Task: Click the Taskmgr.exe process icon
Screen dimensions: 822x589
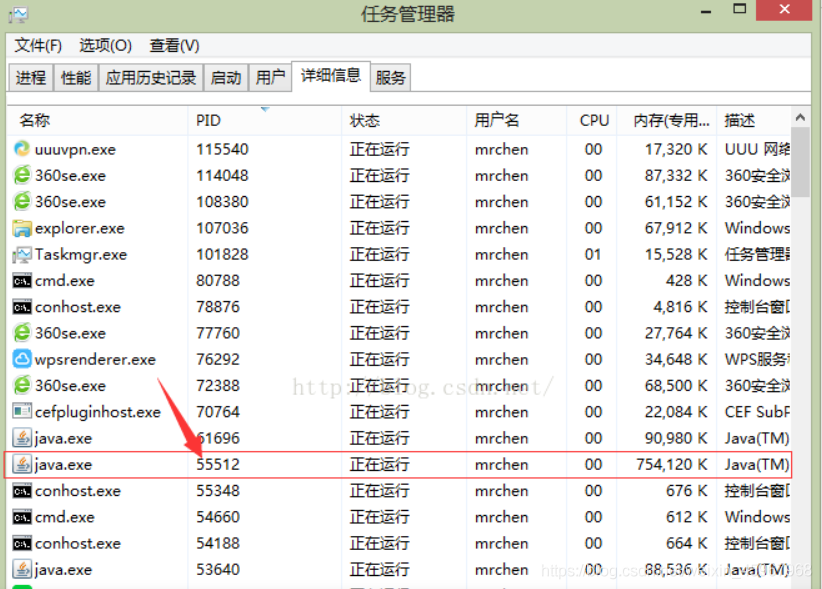Action: click(21, 255)
